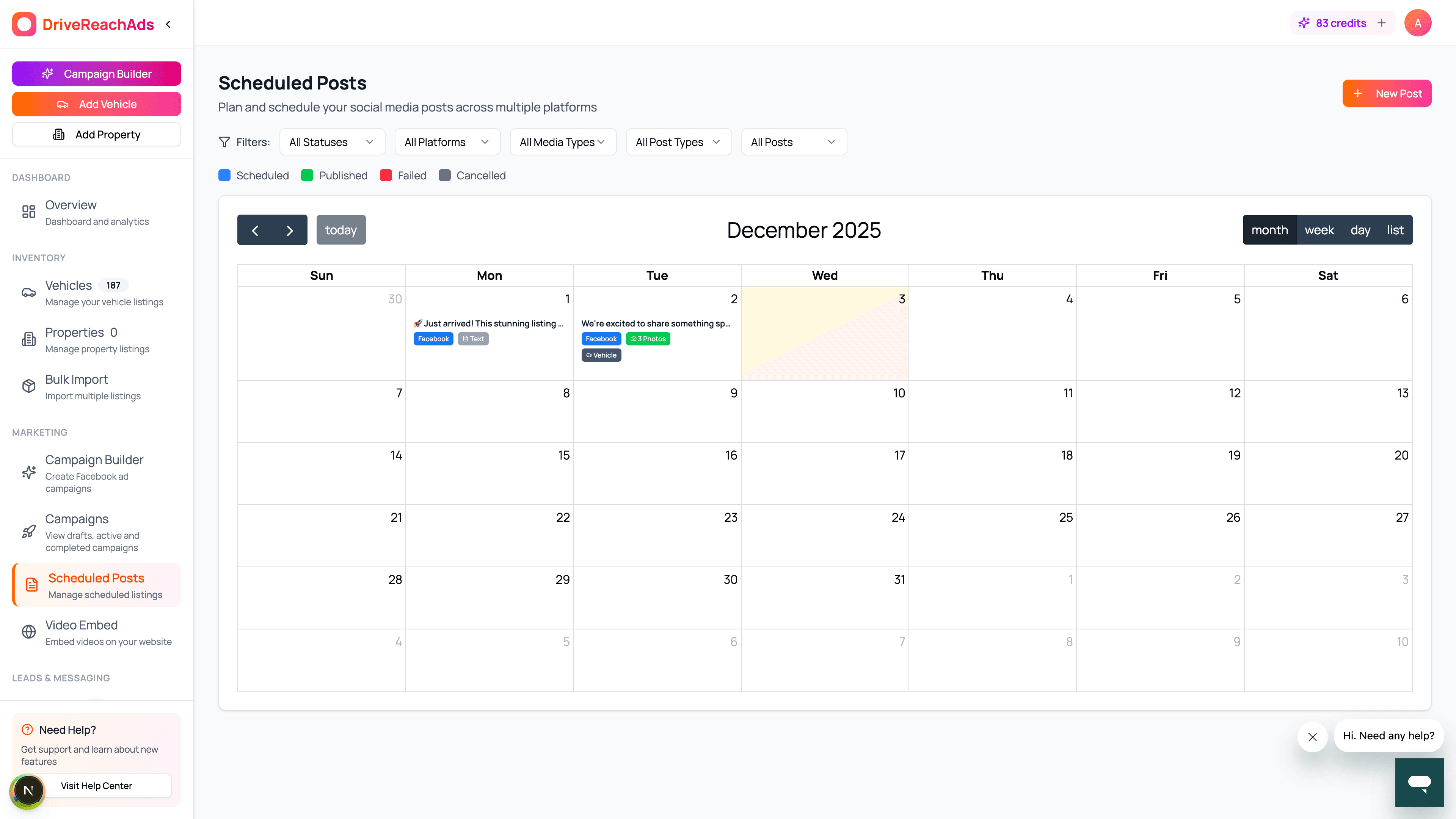
Task: Jump to today on the calendar
Action: [341, 229]
